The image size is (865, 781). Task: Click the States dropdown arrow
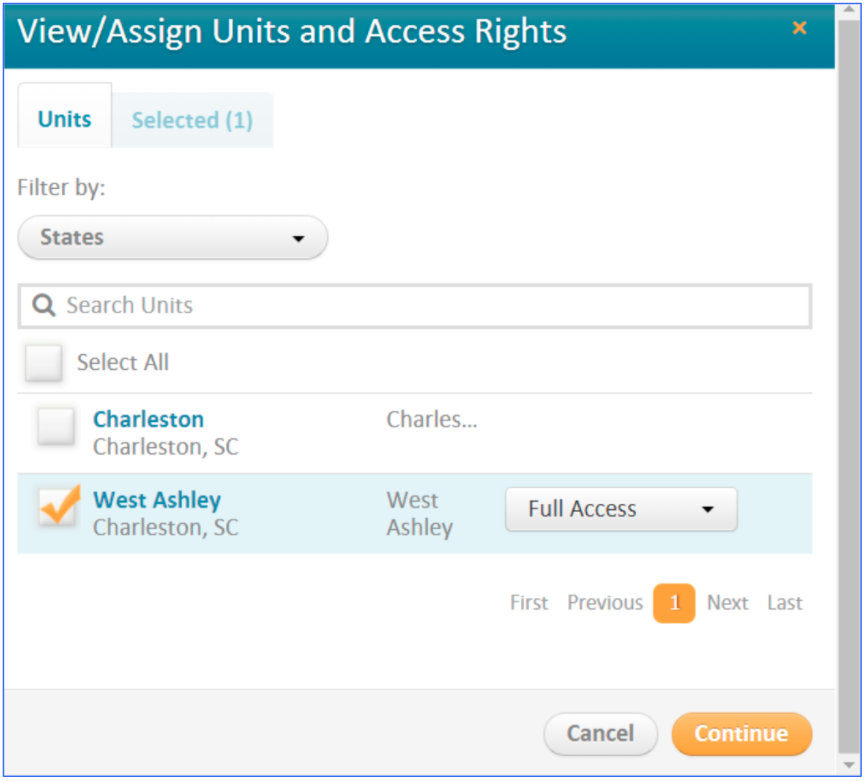point(297,239)
